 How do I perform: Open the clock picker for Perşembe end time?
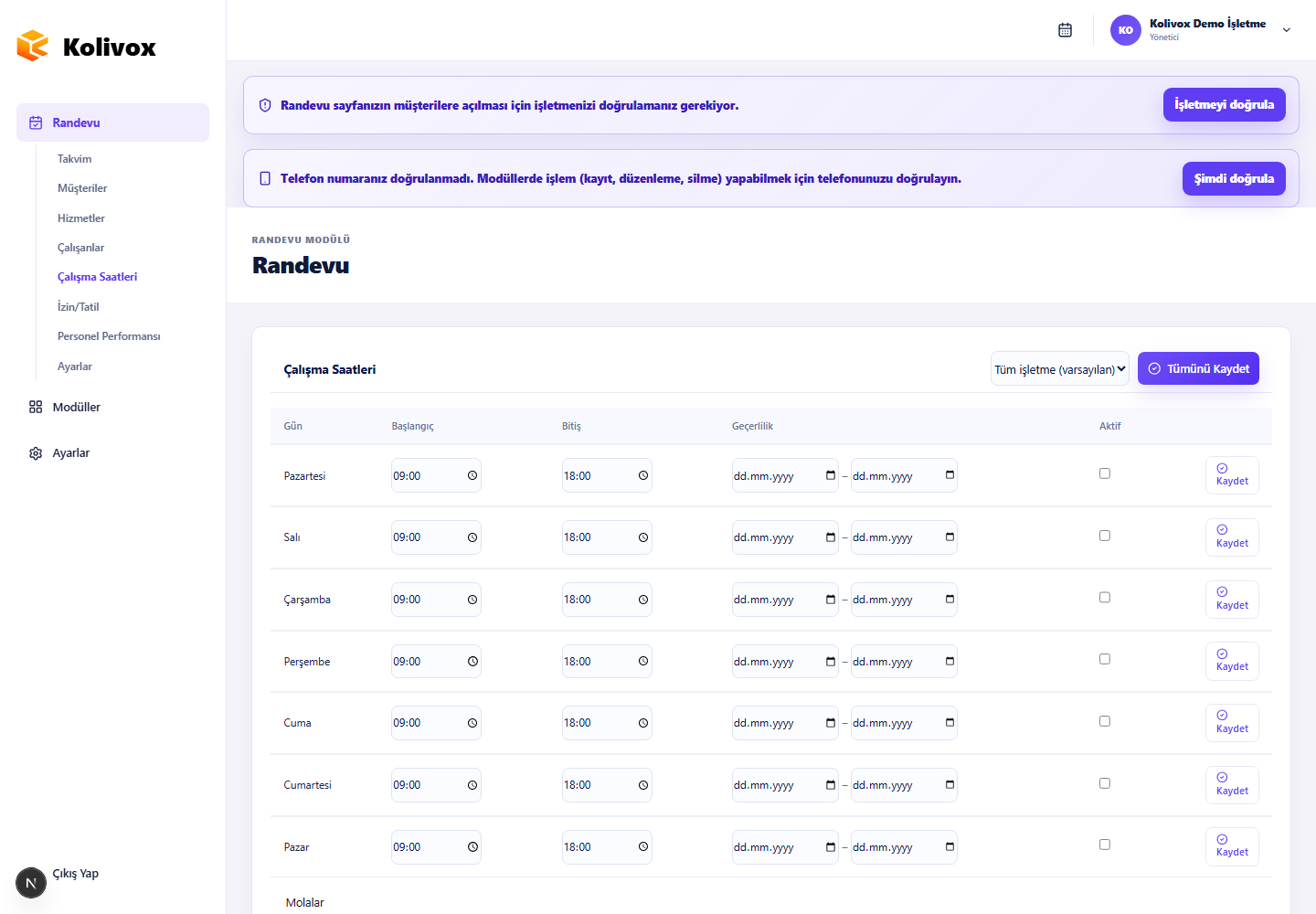coord(643,661)
